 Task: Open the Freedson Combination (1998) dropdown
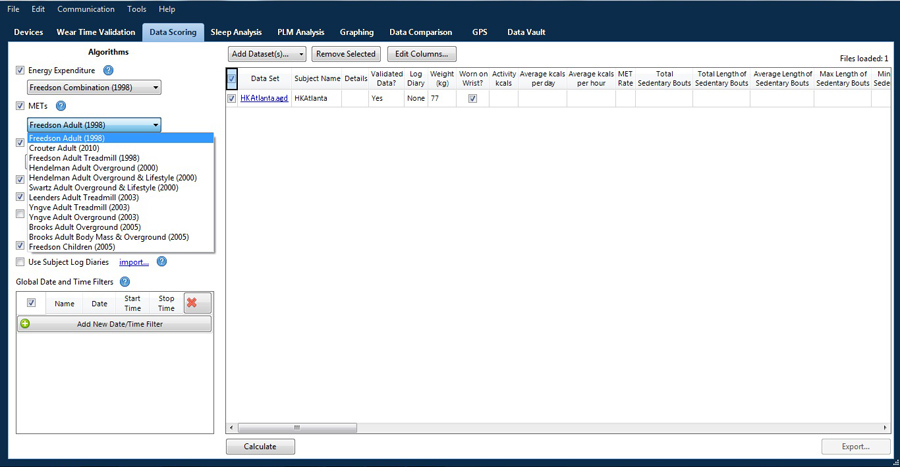(x=94, y=88)
